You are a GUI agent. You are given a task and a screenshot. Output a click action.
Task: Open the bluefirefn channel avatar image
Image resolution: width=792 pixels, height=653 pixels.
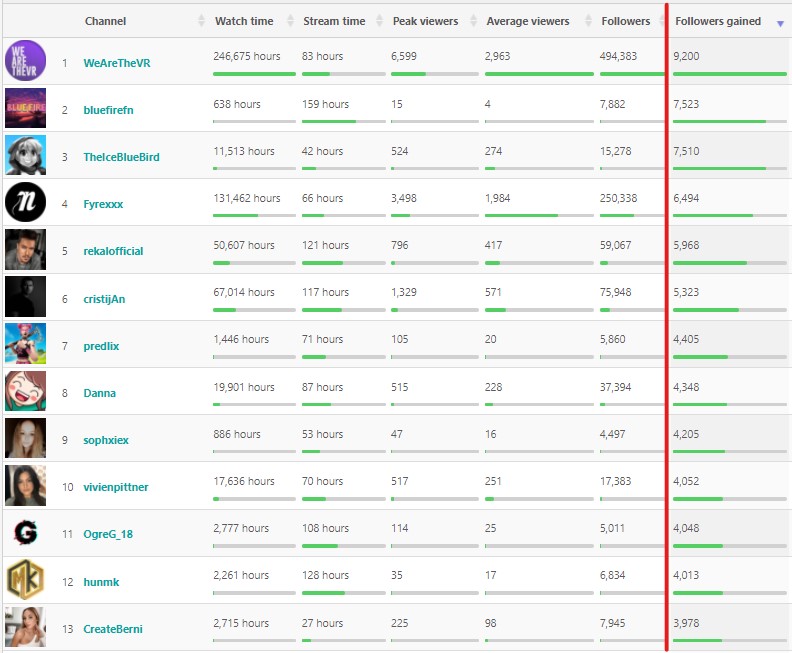coord(25,109)
